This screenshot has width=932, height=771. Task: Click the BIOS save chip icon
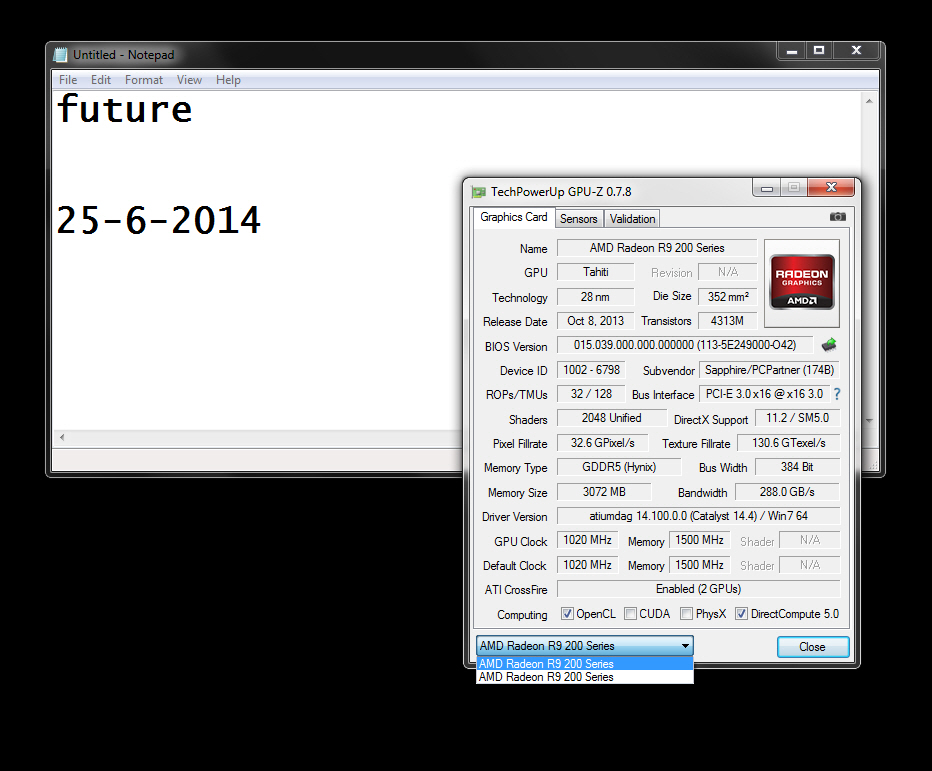click(x=829, y=344)
